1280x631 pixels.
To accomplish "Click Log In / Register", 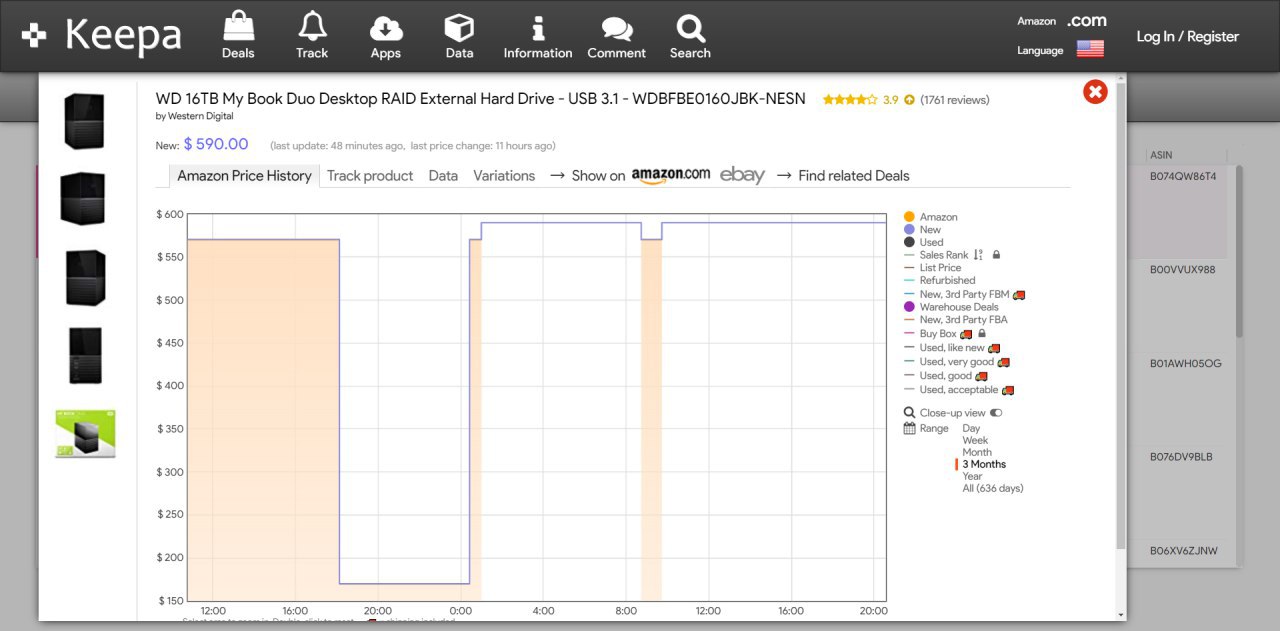I will (x=1187, y=36).
